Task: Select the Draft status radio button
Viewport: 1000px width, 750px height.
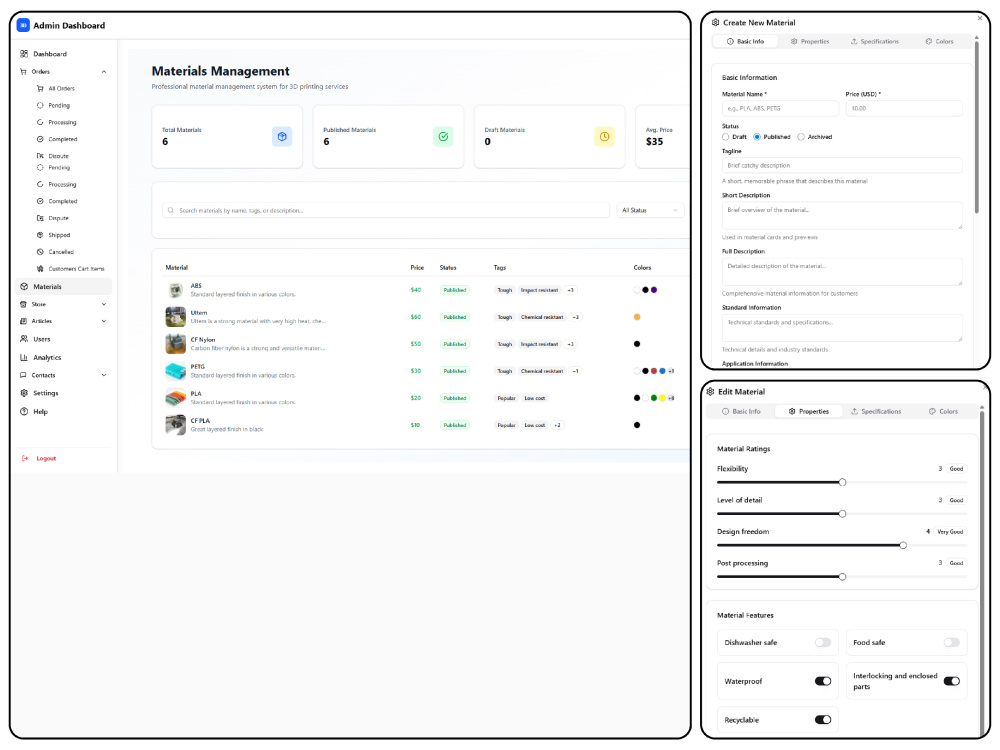Action: (x=726, y=137)
